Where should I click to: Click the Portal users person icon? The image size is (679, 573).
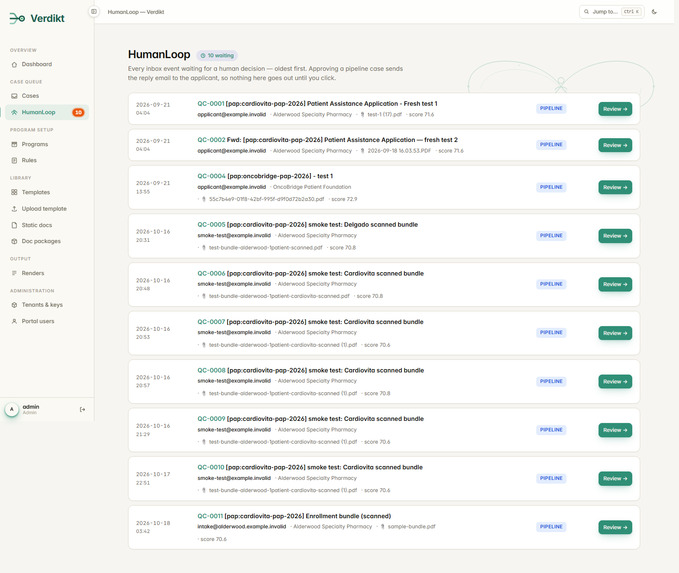click(x=14, y=321)
